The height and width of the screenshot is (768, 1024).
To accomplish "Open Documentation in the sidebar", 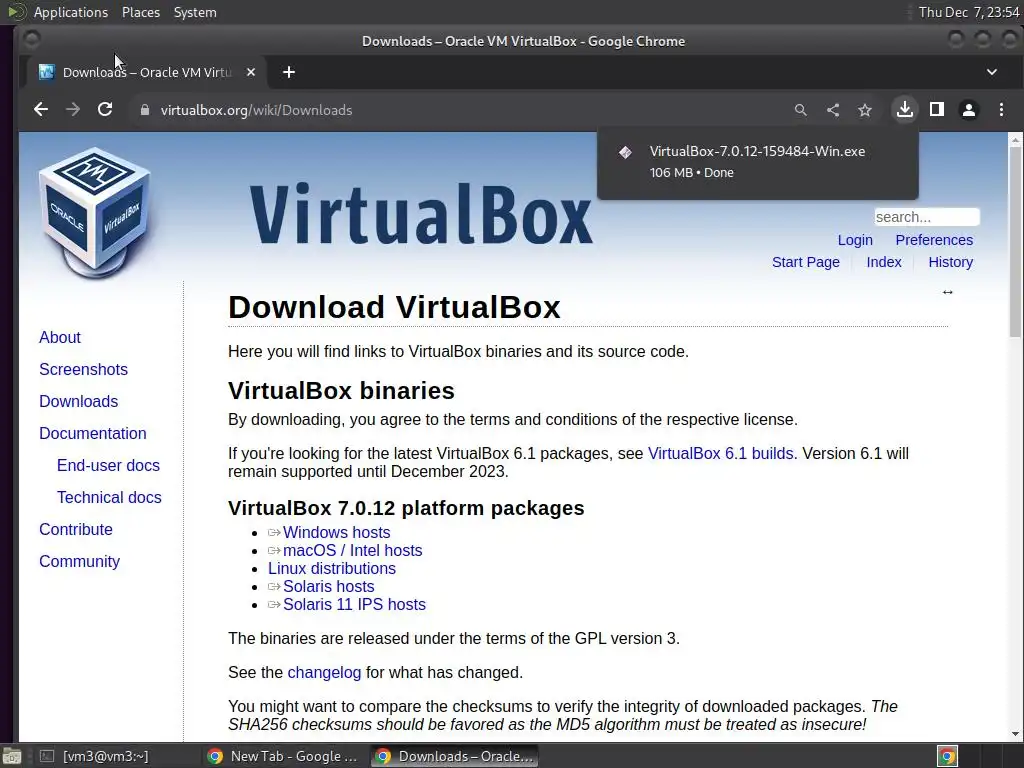I will [92, 434].
